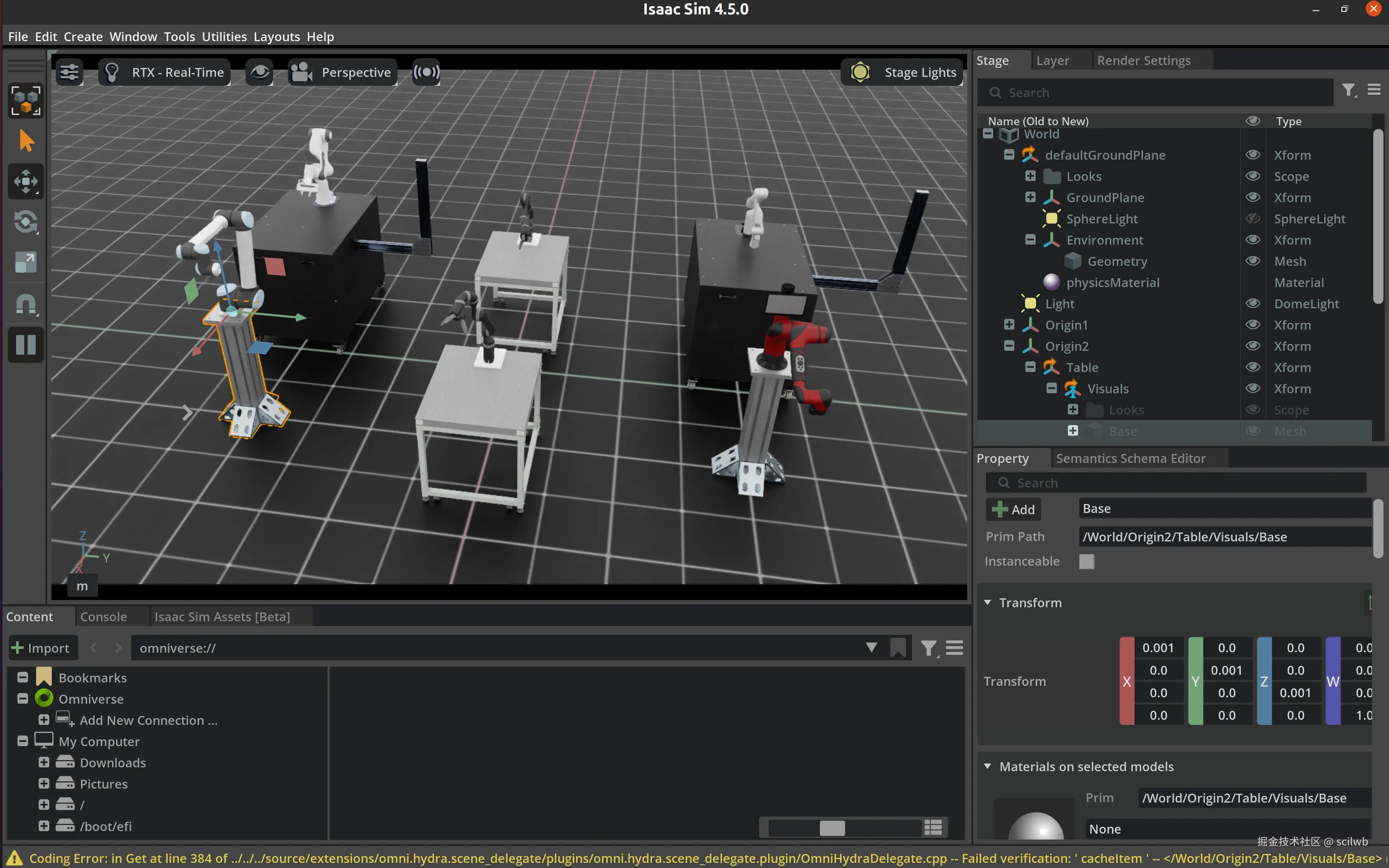Image resolution: width=1389 pixels, height=868 pixels.
Task: Click the viewport streaming sensor icon
Action: tap(426, 72)
